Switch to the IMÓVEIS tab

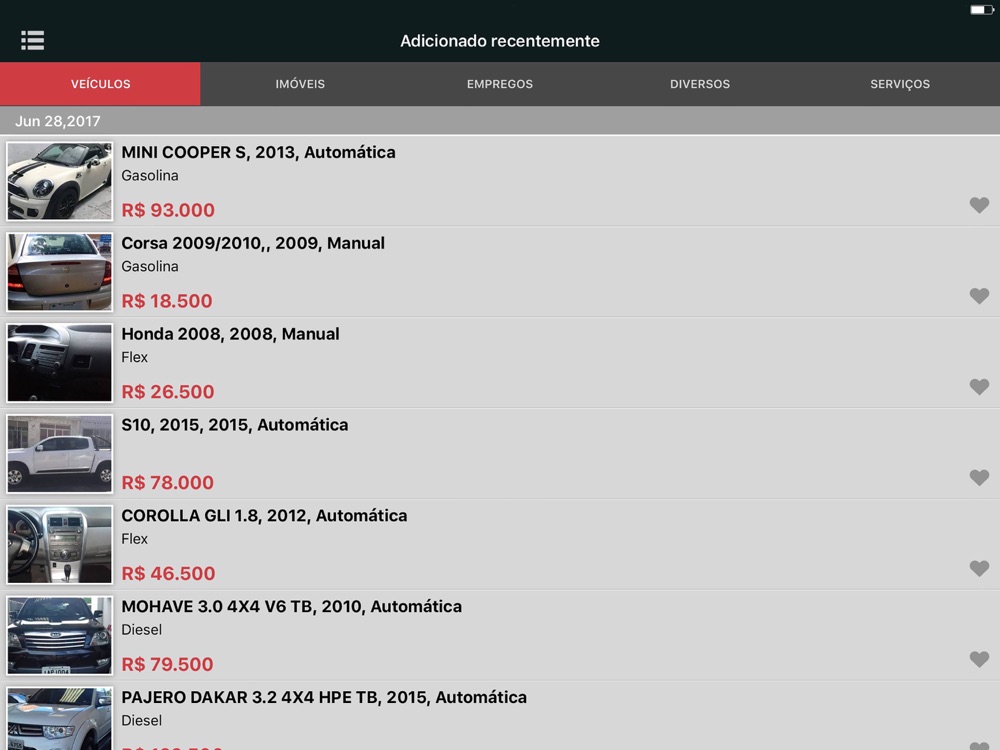[x=300, y=84]
